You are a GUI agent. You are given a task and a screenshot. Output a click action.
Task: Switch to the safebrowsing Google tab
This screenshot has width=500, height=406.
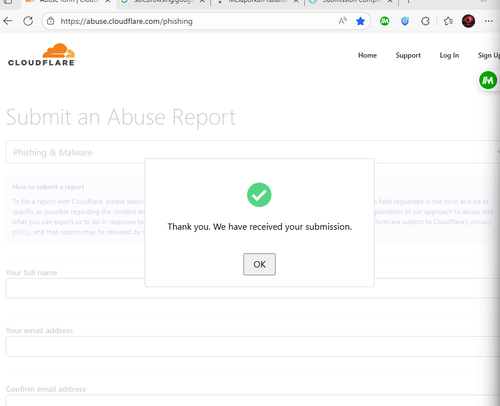163,2
